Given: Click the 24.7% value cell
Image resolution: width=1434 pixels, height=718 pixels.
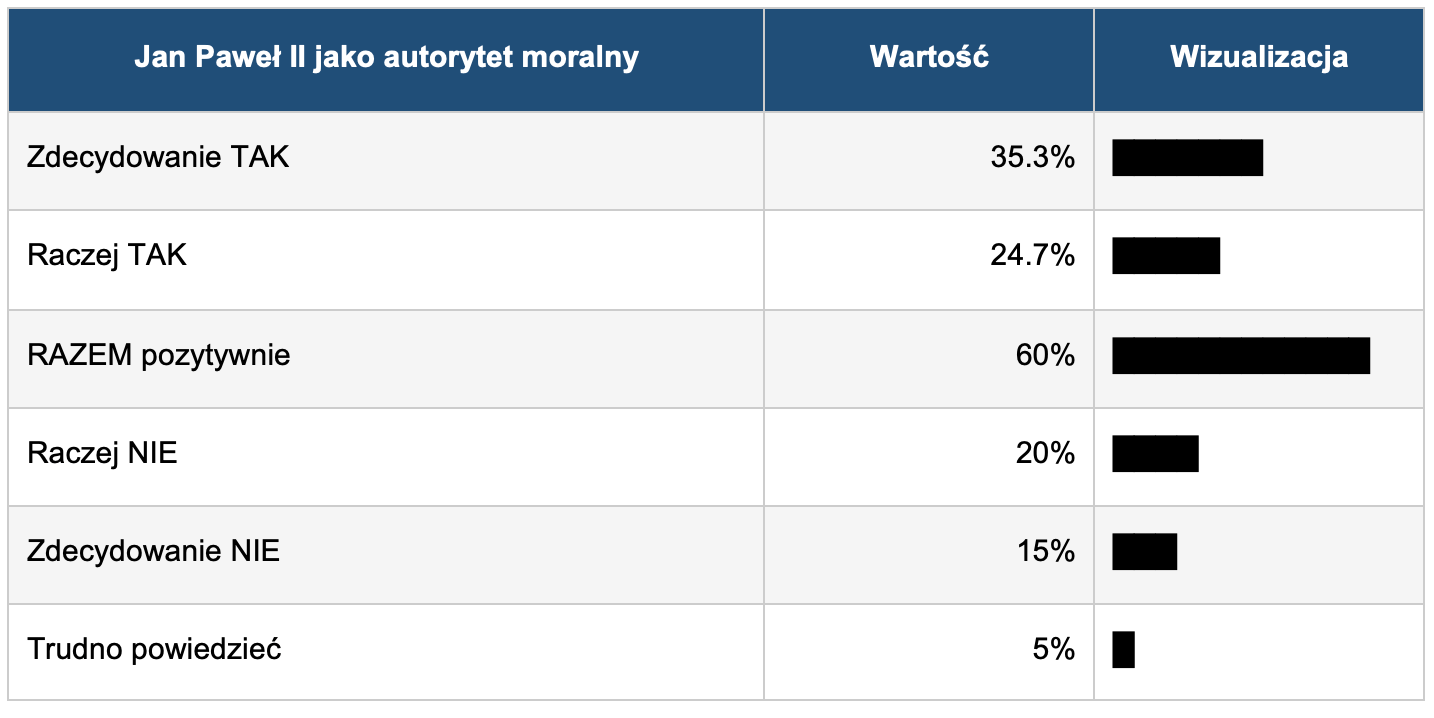Looking at the screenshot, I should point(1033,256).
